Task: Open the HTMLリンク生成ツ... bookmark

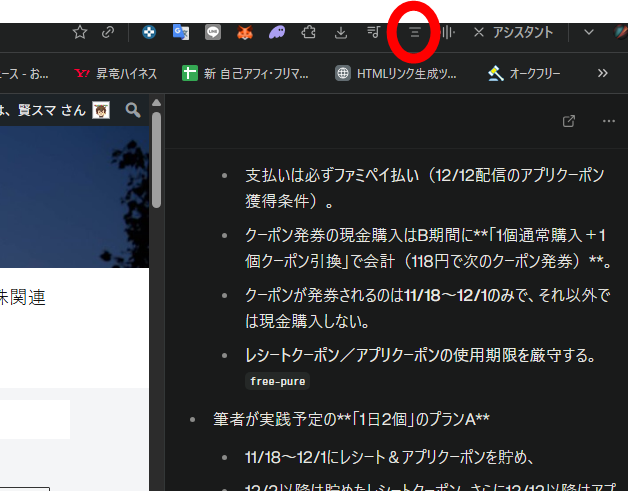Action: (396, 73)
